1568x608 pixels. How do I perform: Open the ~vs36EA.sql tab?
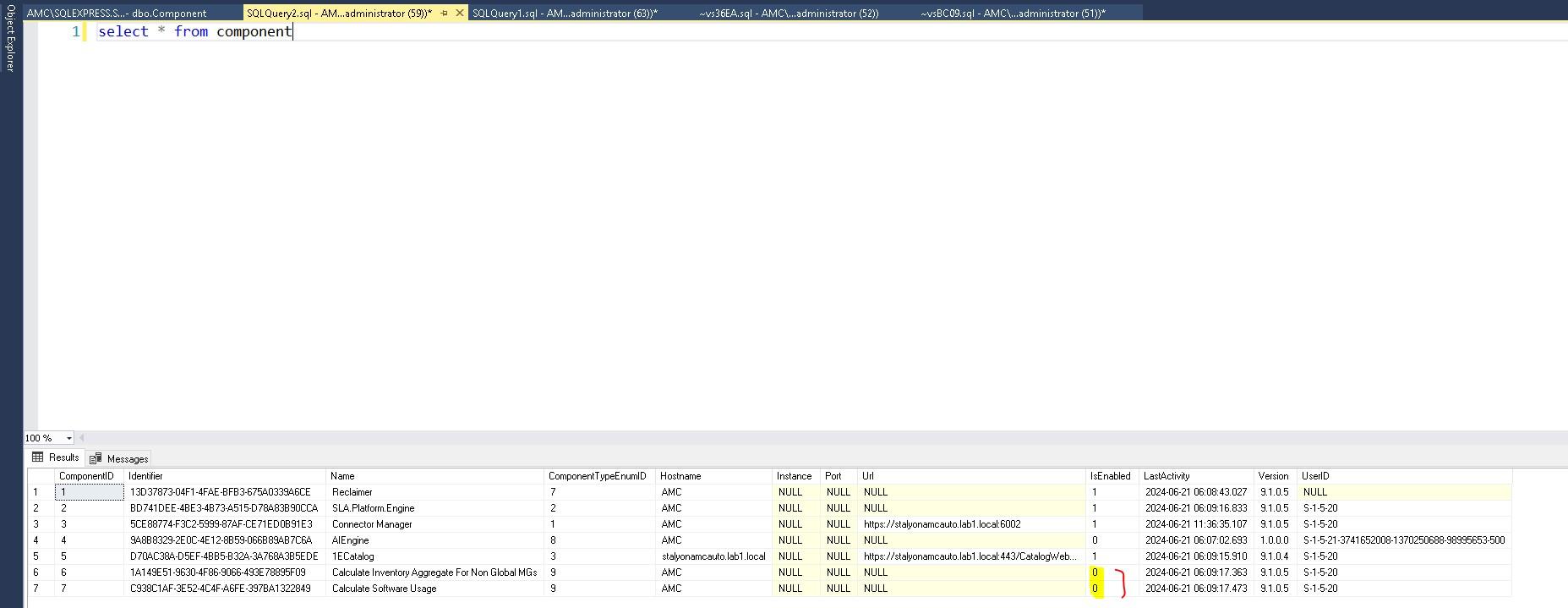point(788,14)
